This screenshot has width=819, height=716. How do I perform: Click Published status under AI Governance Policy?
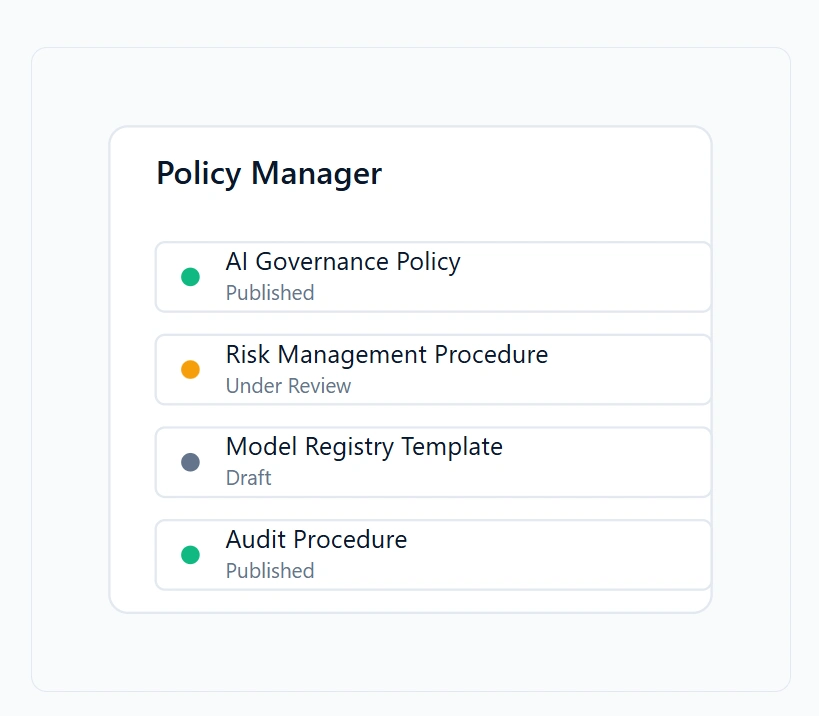pyautogui.click(x=270, y=293)
